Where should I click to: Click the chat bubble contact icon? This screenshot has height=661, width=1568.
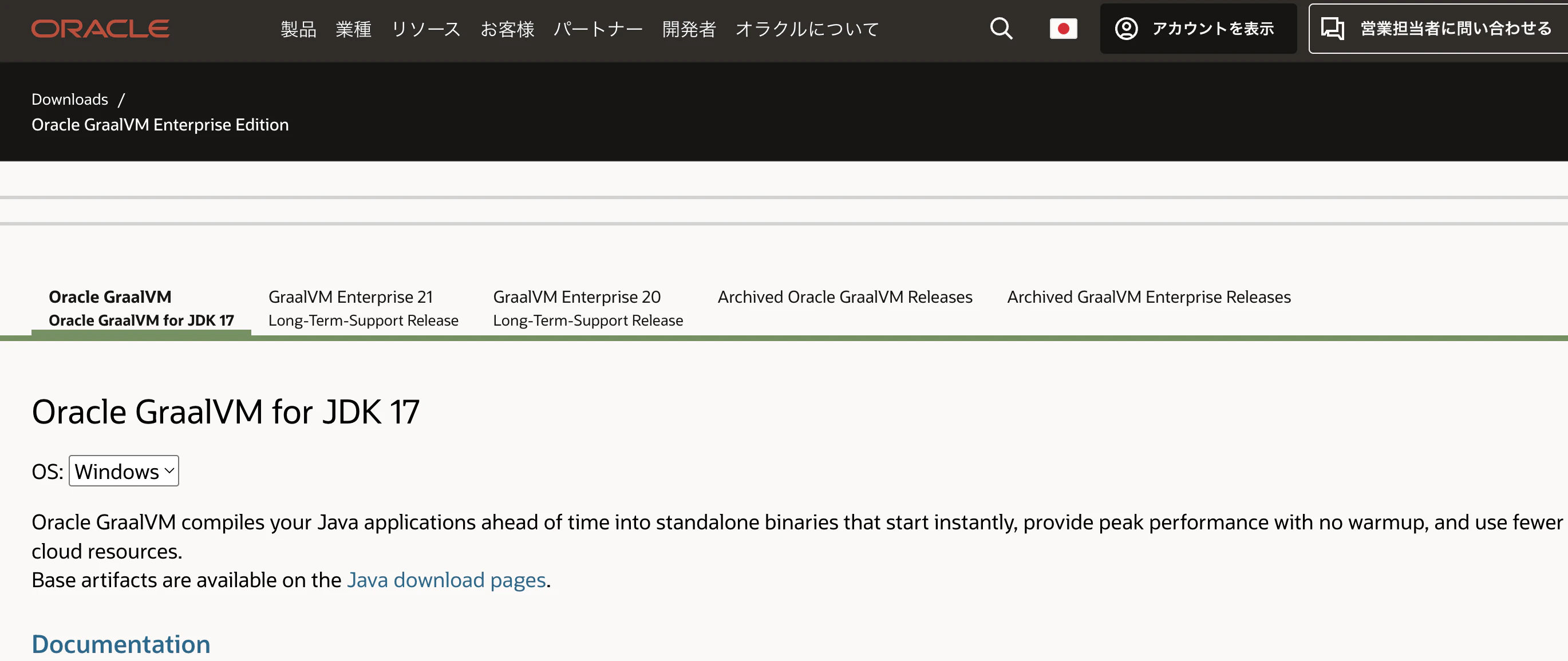[1332, 29]
